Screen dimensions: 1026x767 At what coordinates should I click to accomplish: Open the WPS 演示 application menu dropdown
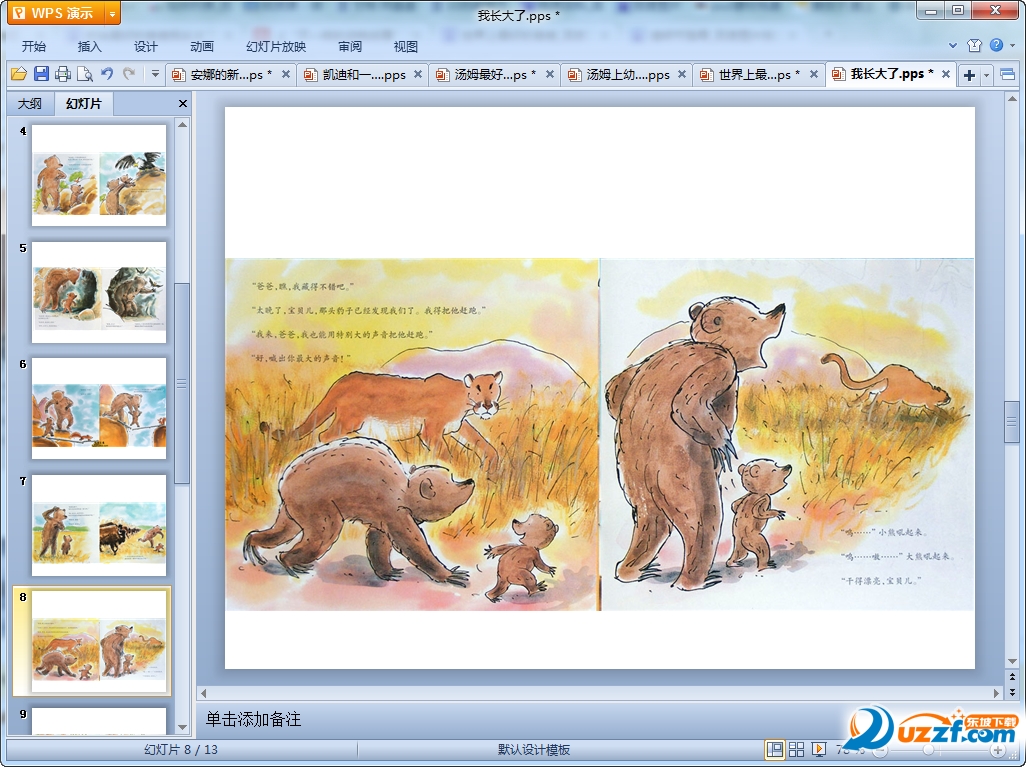[113, 13]
